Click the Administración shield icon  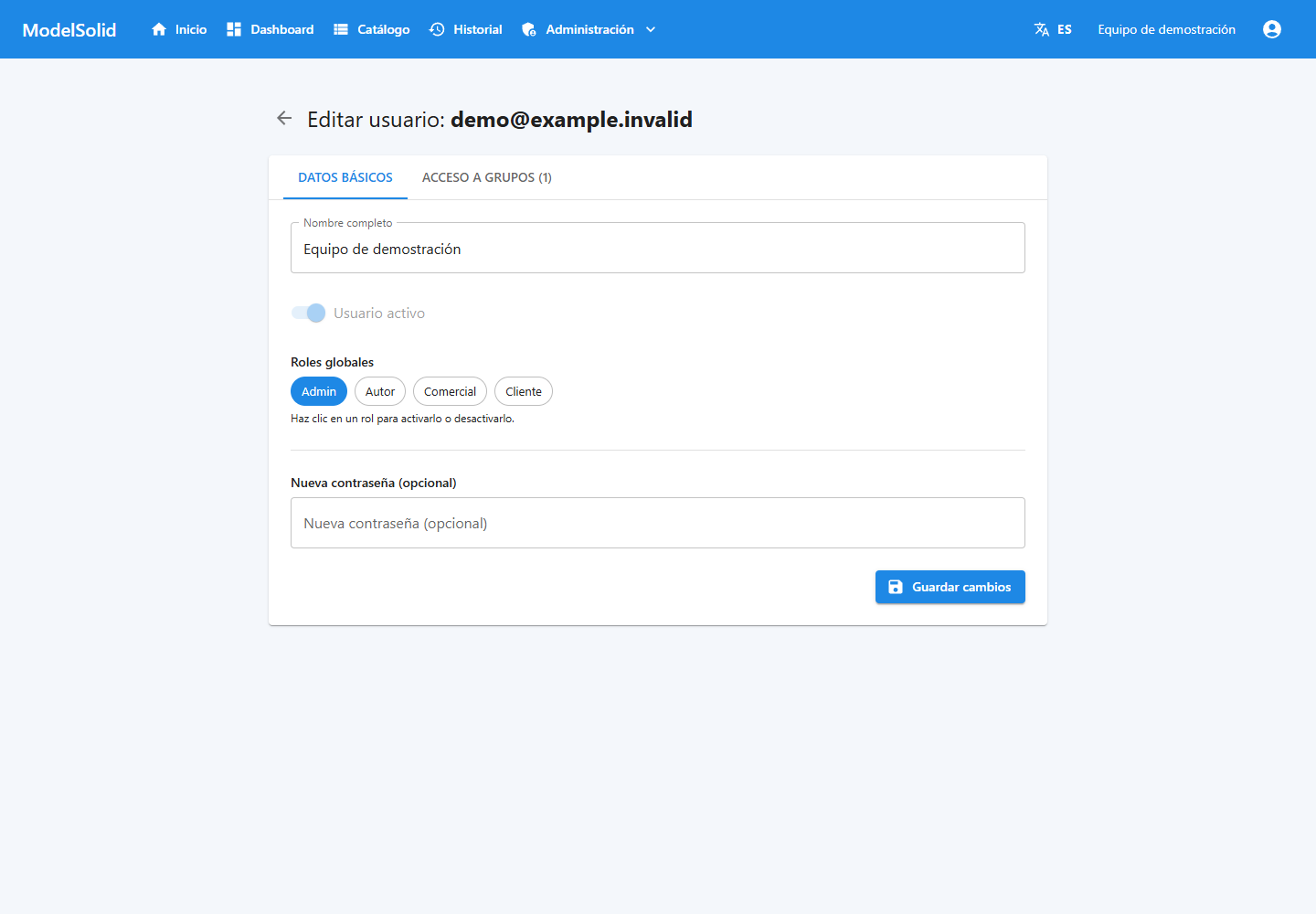(529, 29)
